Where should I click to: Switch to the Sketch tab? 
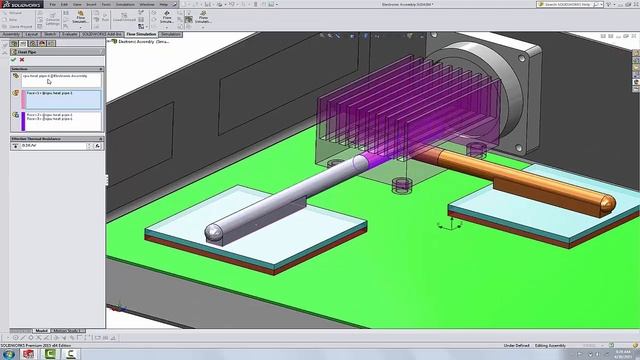pos(50,34)
